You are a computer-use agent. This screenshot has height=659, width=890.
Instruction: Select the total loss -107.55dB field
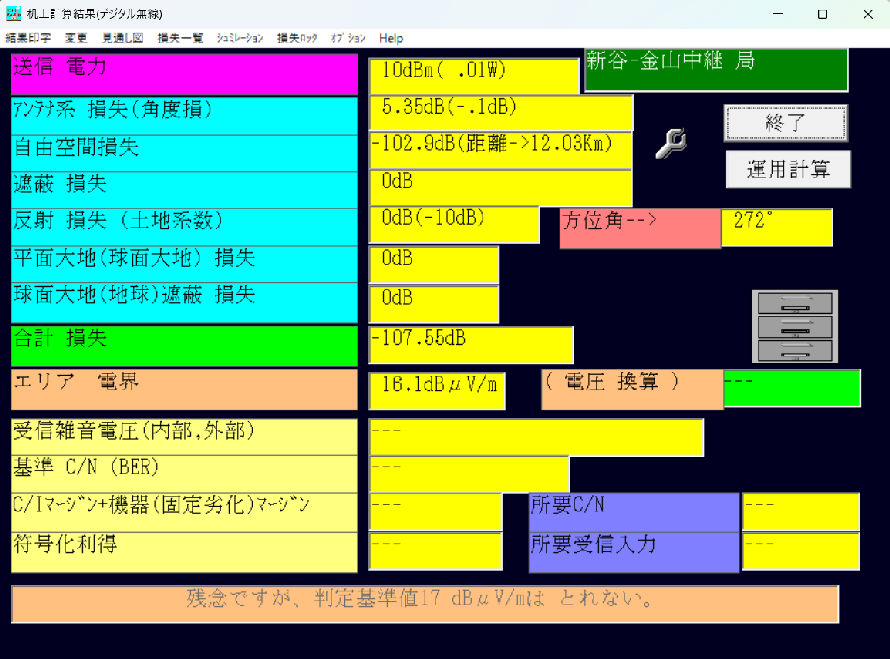click(471, 345)
